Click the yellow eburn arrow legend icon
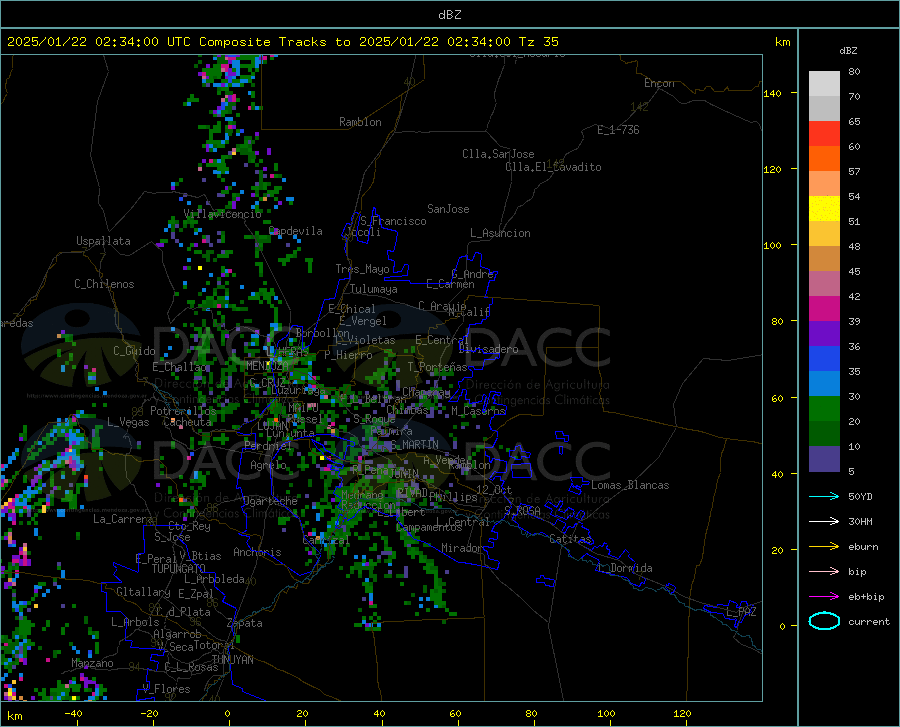 [x=824, y=546]
